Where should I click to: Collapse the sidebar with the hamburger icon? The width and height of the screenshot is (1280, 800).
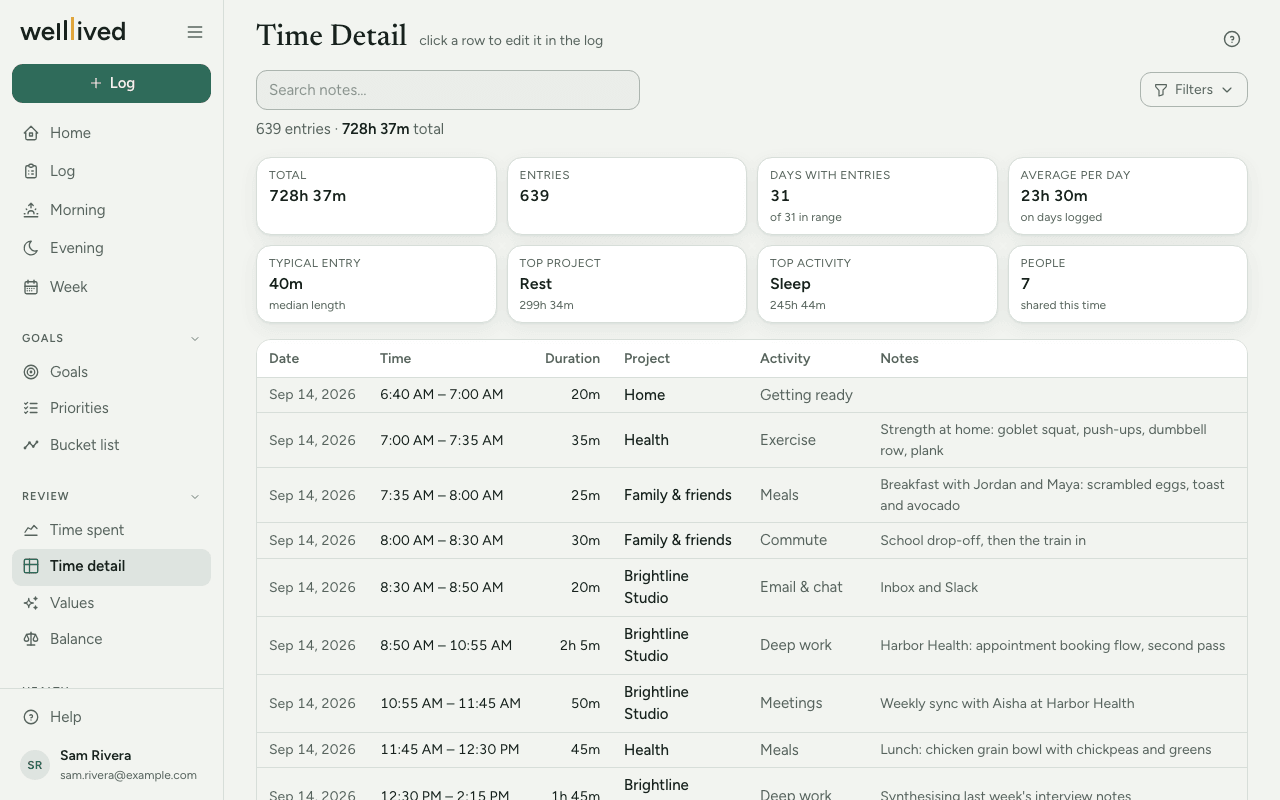195,32
